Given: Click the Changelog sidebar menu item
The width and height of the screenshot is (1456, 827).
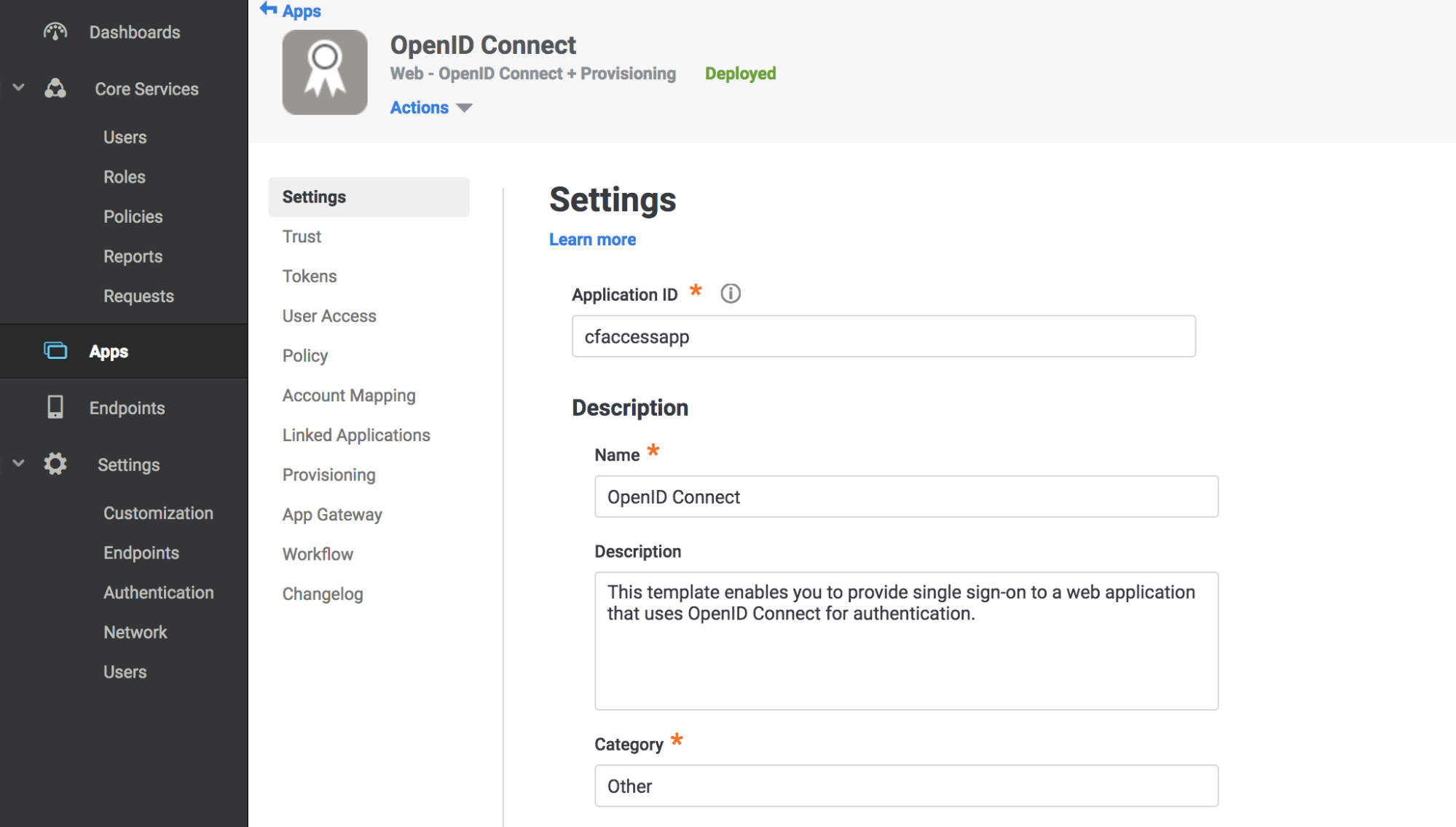Looking at the screenshot, I should pos(322,593).
